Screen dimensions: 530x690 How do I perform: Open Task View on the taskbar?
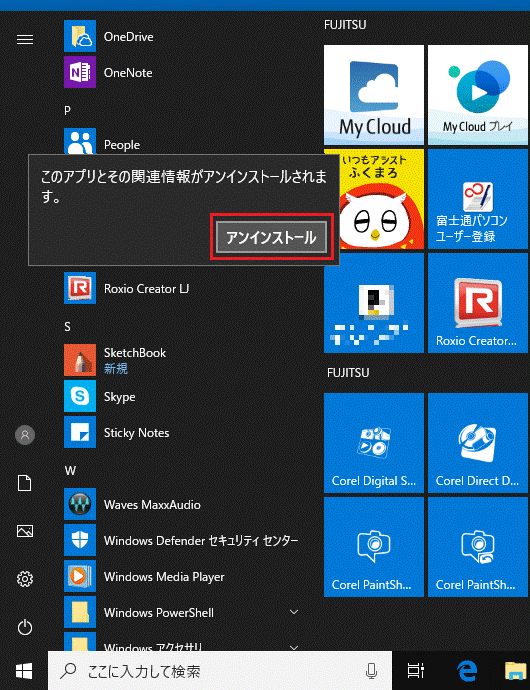416,671
